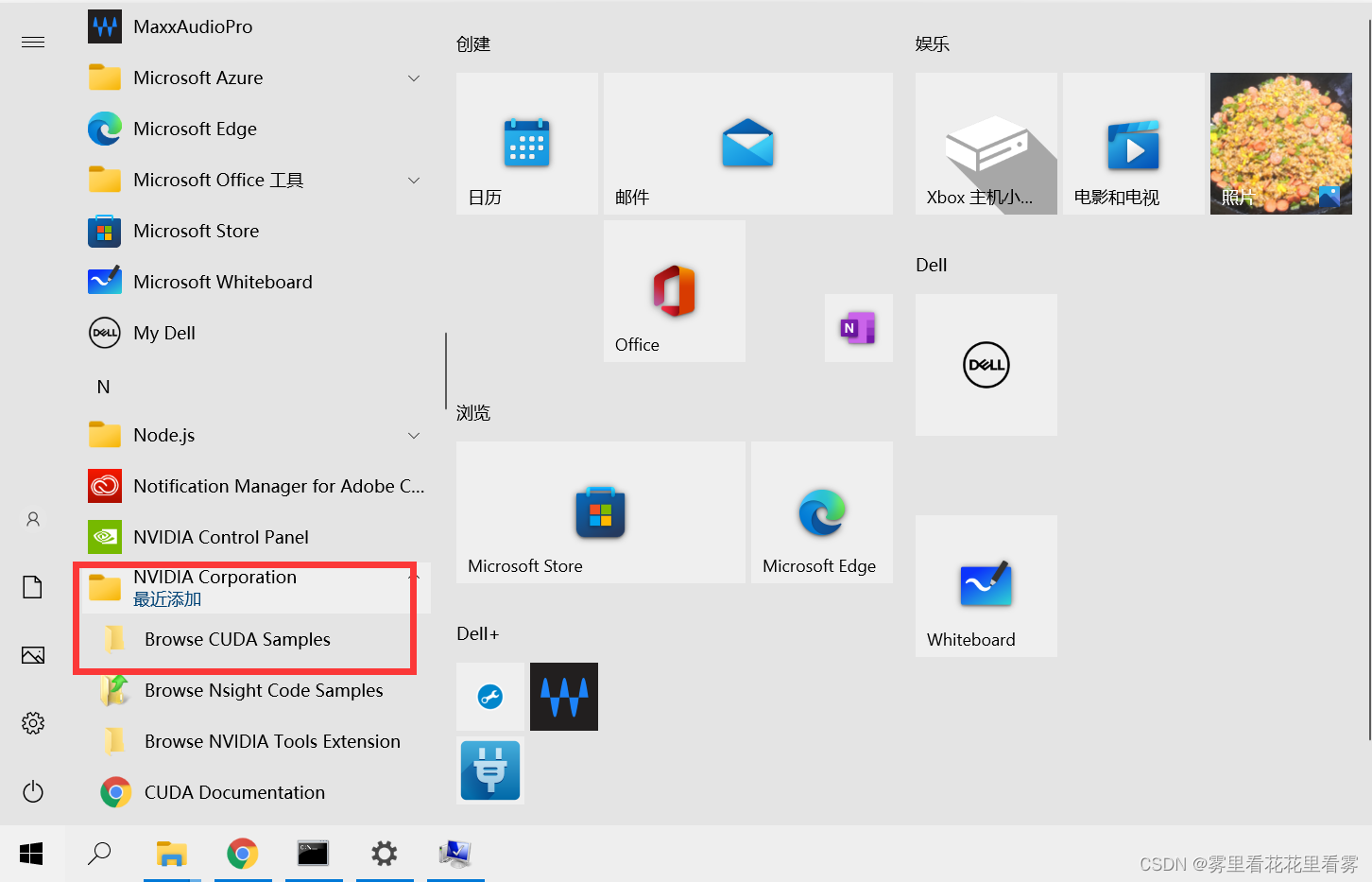The image size is (1372, 882).
Task: Open the Xbox console companion tile
Action: (x=986, y=144)
